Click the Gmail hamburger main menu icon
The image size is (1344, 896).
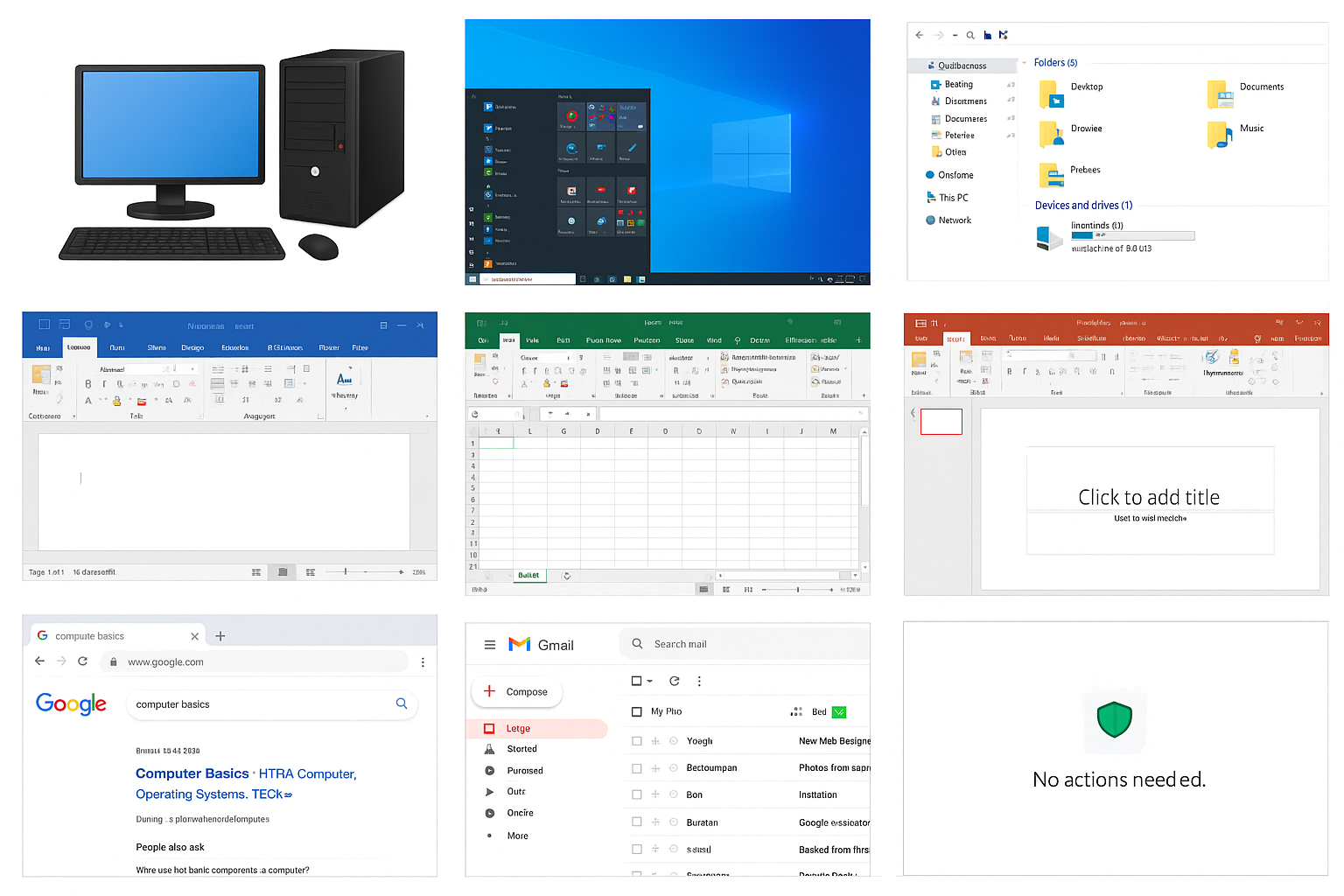490,645
